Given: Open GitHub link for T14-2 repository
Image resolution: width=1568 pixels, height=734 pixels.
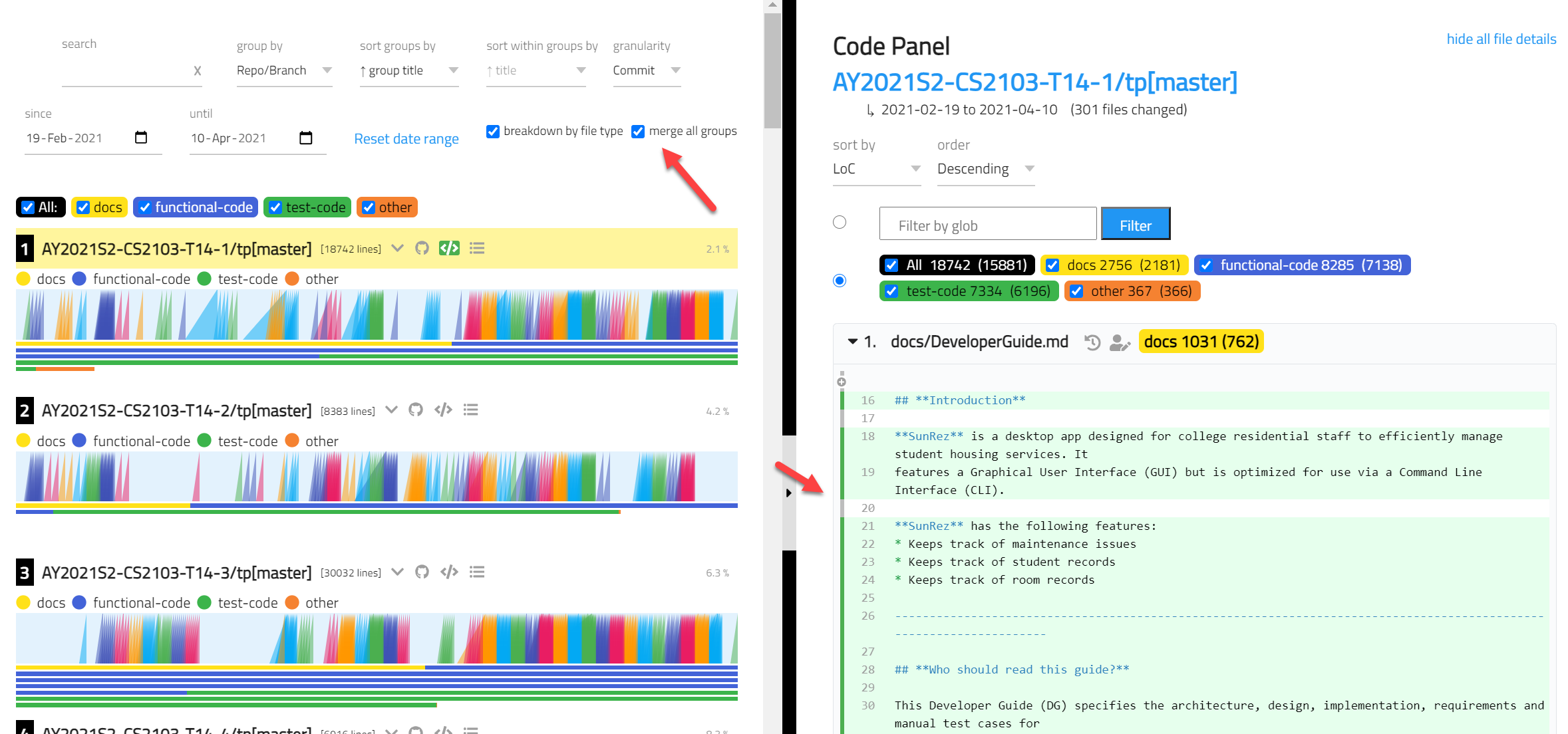Looking at the screenshot, I should 415,410.
